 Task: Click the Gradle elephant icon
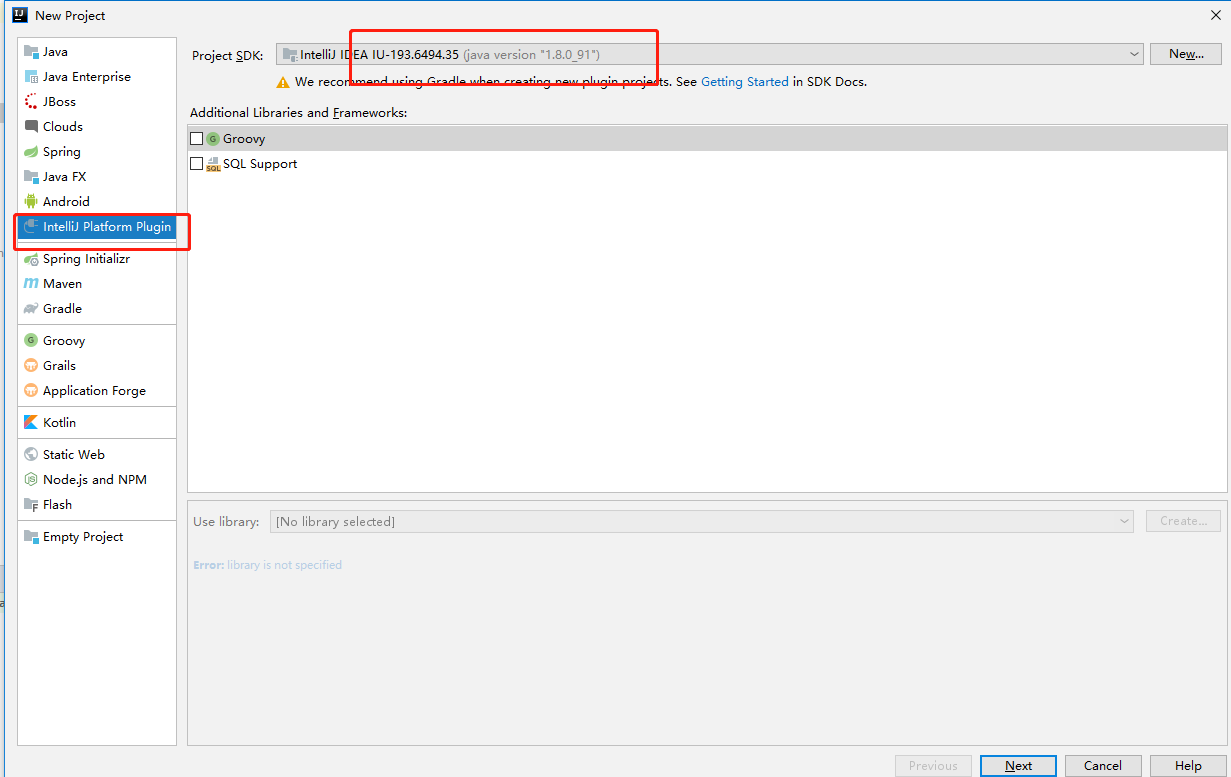pos(31,309)
